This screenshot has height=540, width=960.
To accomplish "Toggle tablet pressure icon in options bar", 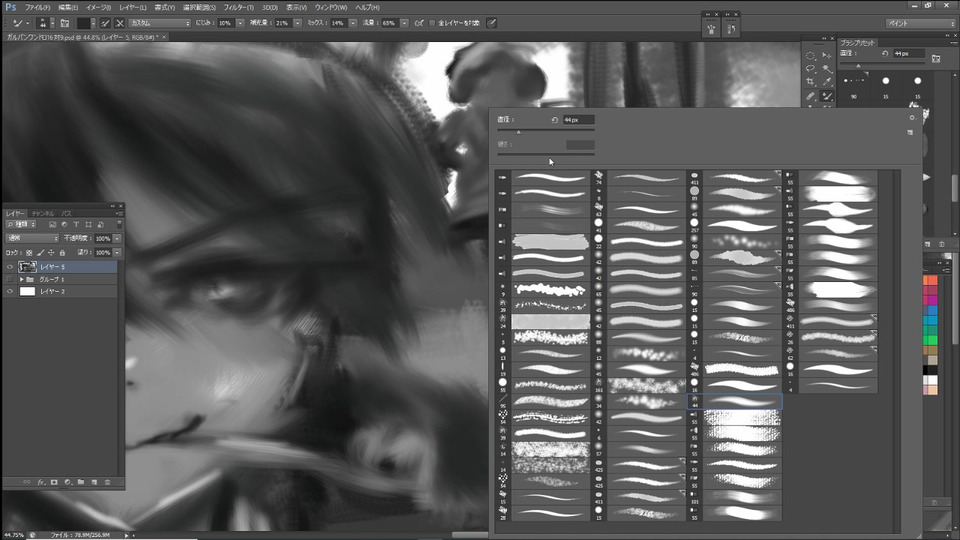I will tap(491, 23).
